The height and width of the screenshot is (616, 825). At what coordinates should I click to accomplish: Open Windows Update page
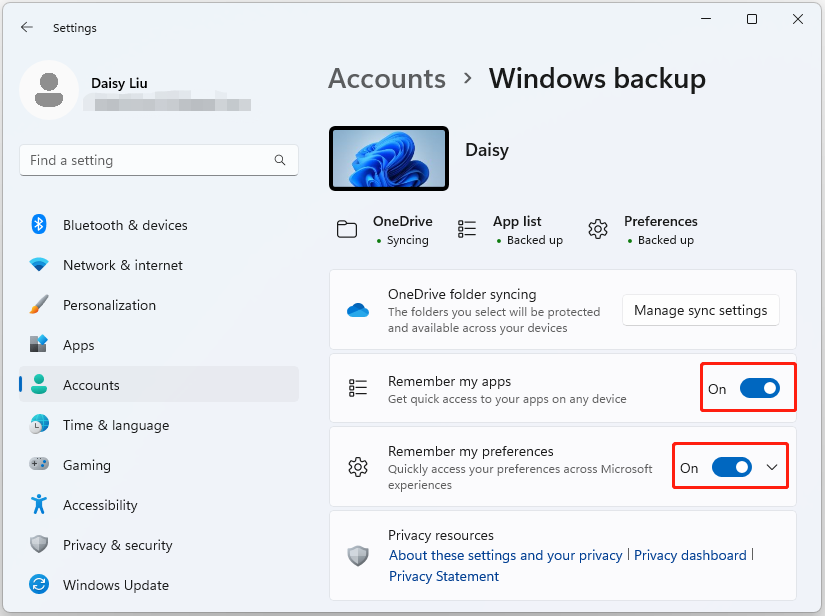click(x=159, y=584)
